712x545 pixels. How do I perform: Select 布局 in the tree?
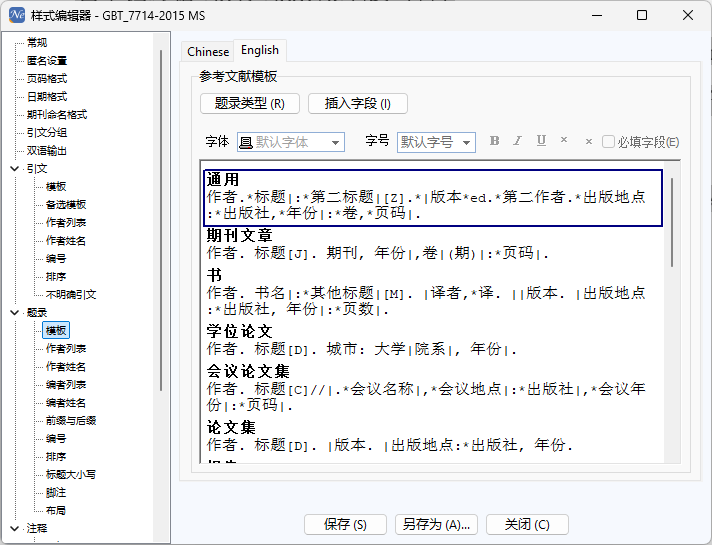56,510
